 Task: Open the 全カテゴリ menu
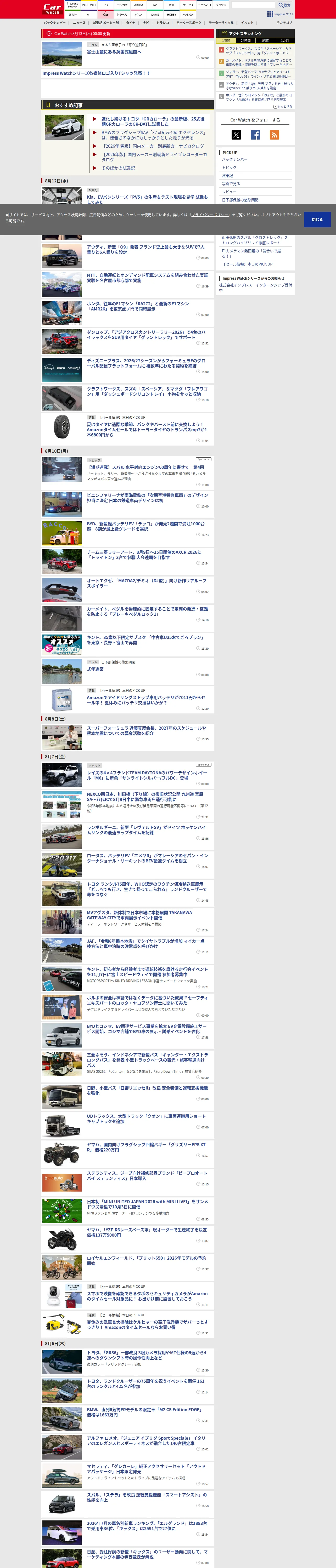284,22
